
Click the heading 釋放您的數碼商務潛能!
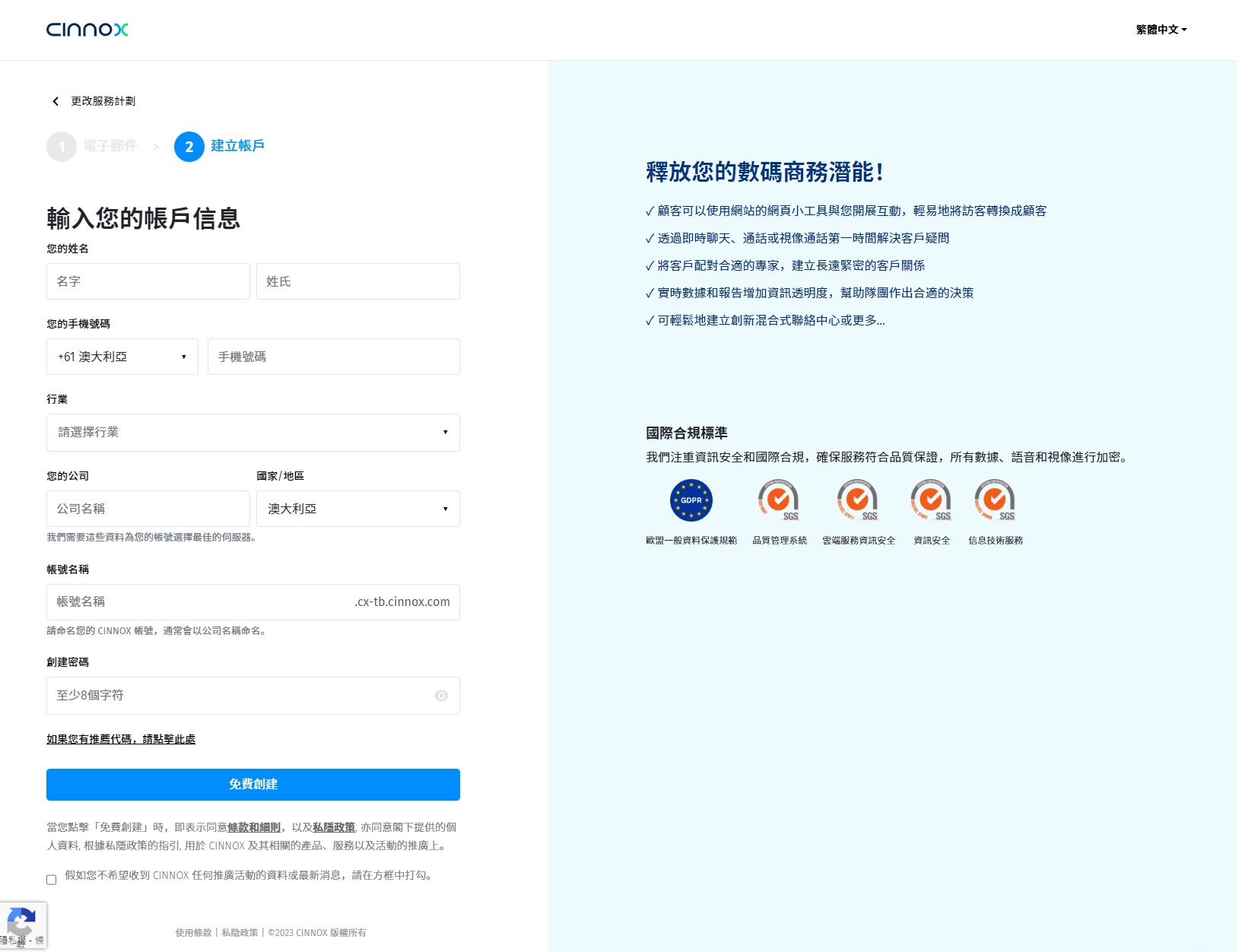click(x=765, y=173)
